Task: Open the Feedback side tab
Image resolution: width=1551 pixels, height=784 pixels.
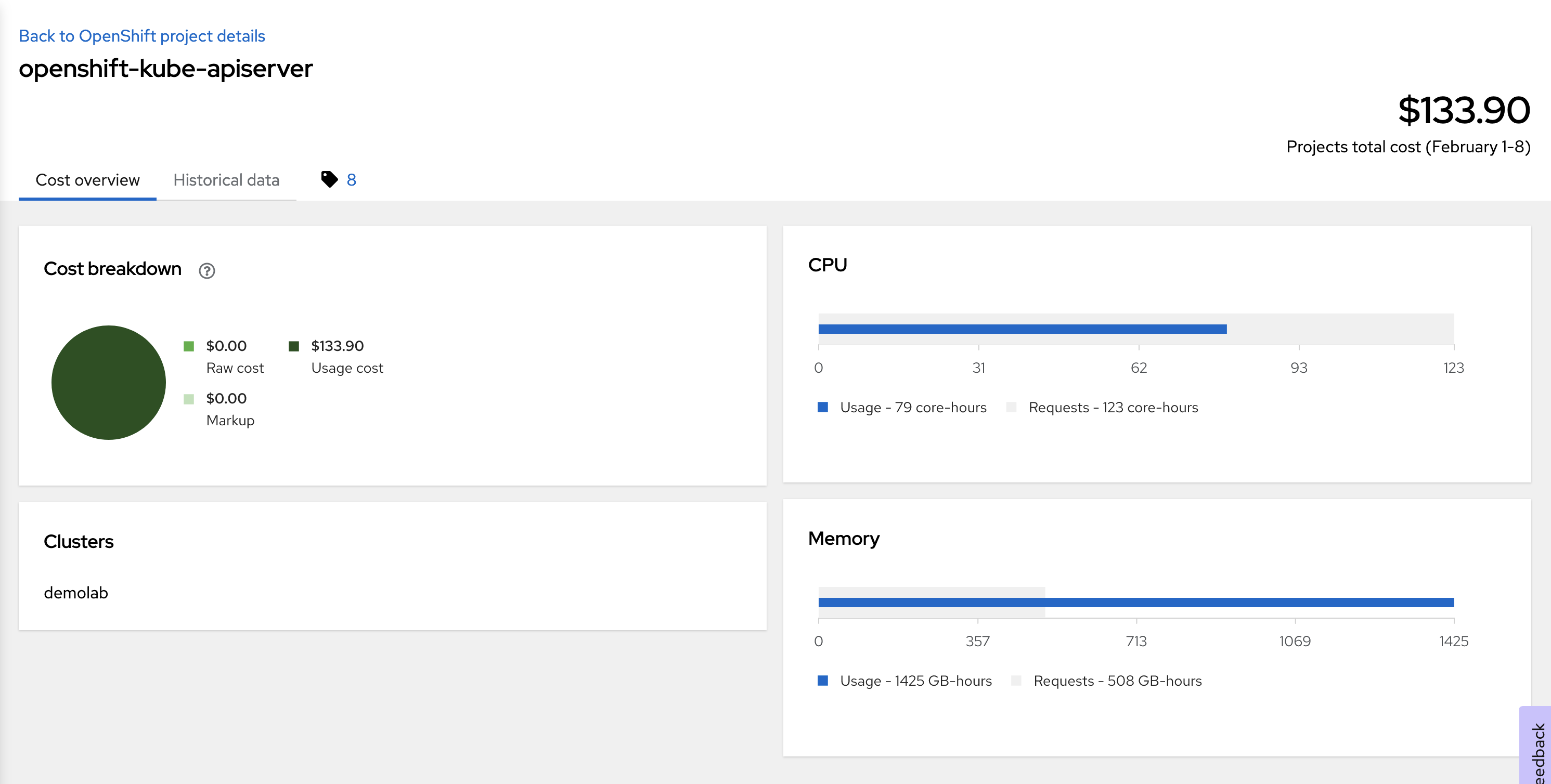Action: click(1537, 749)
